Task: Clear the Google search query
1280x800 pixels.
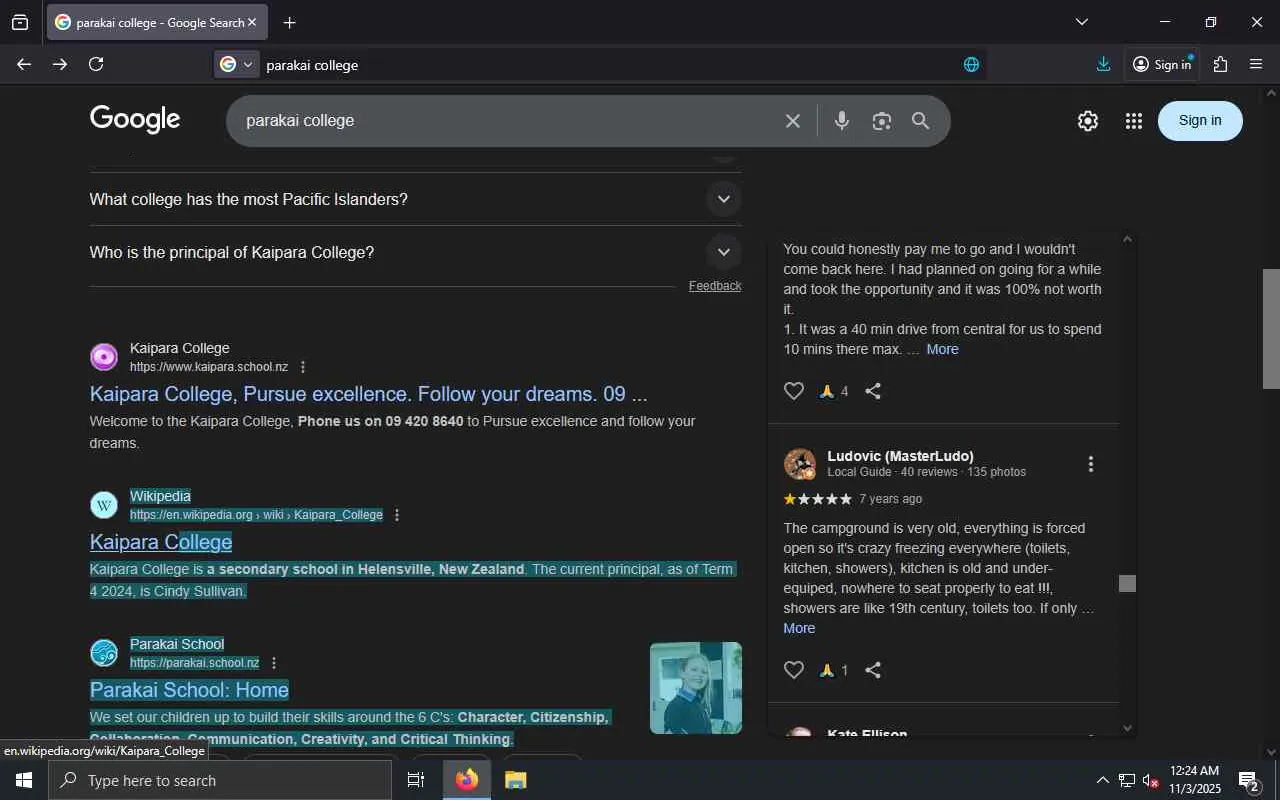Action: (793, 121)
